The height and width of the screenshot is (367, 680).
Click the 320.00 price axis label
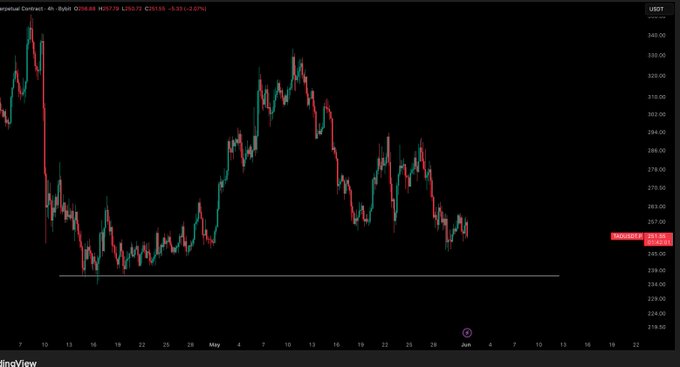[x=657, y=76]
